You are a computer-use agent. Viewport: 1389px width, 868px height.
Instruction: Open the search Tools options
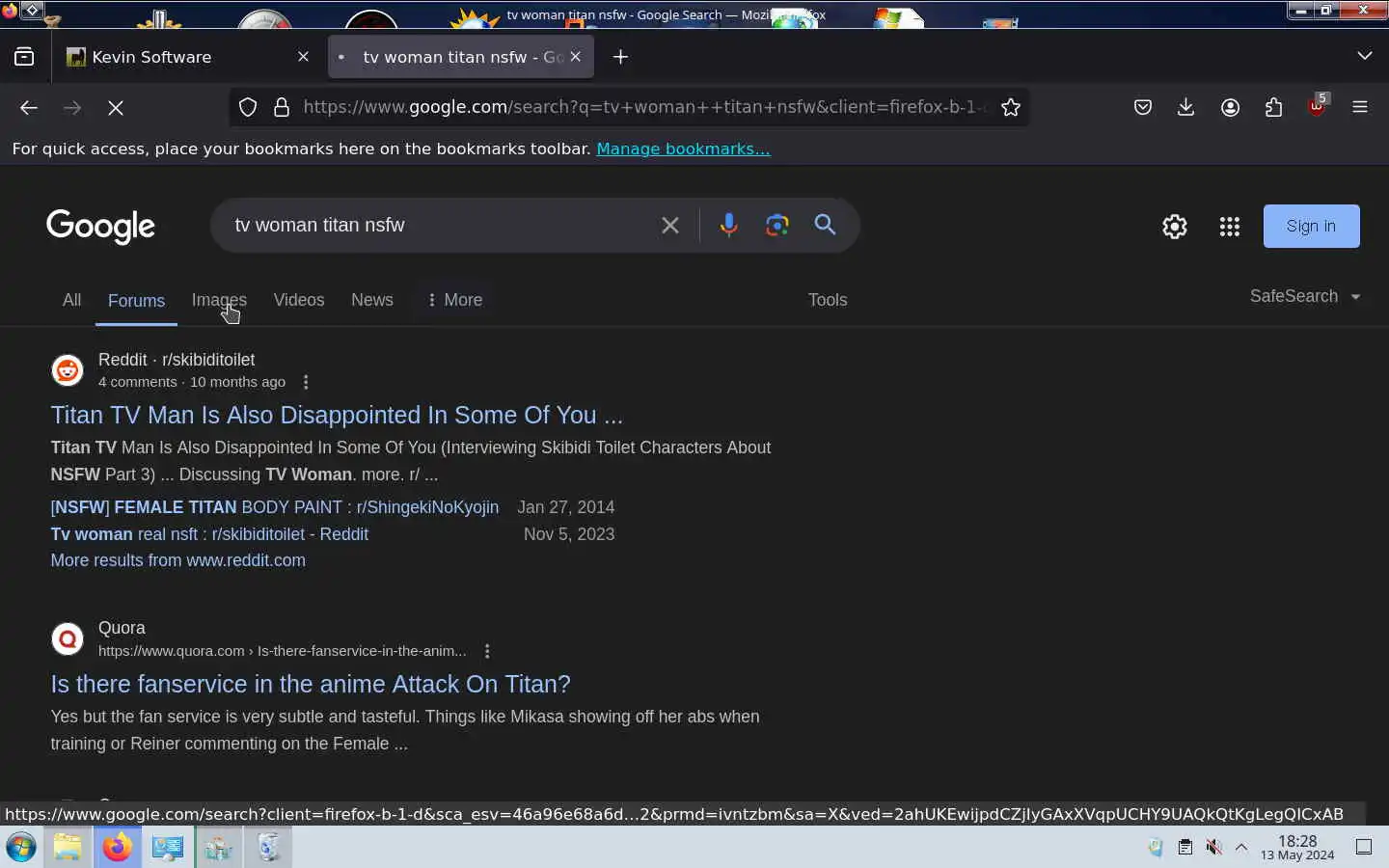point(828,300)
